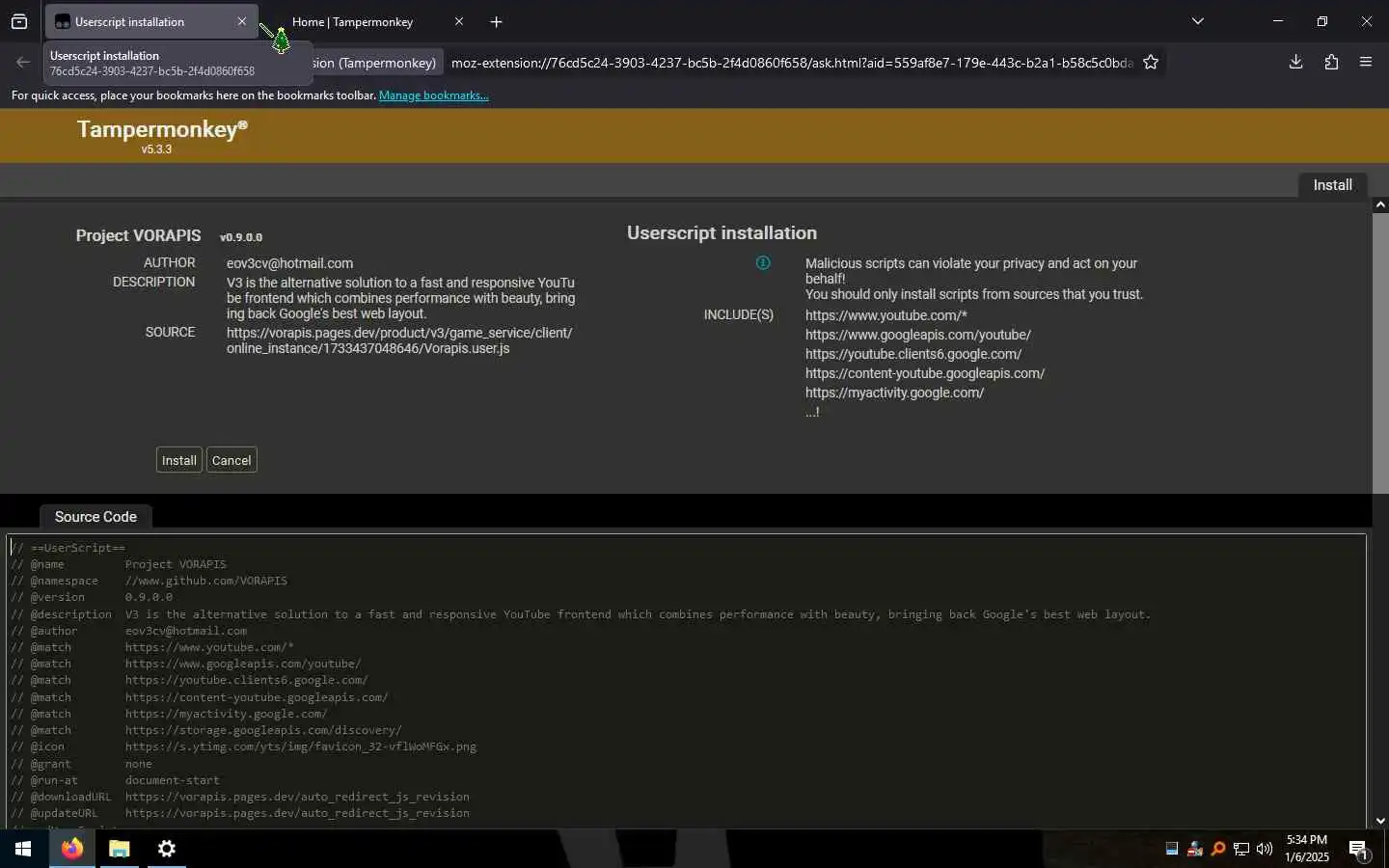Click the @icon line in source code
Screen dimensions: 1389x868
point(243,746)
